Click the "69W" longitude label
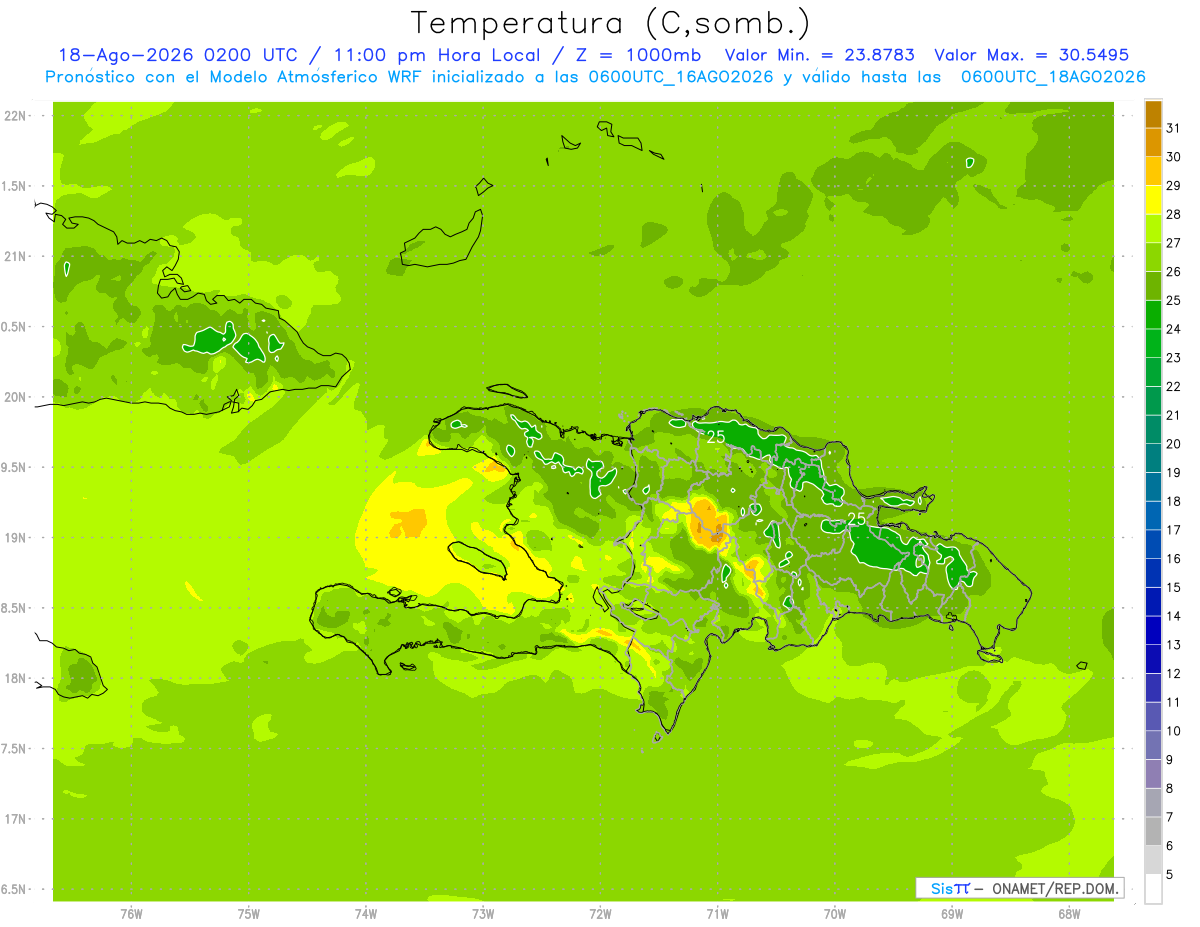 click(952, 914)
